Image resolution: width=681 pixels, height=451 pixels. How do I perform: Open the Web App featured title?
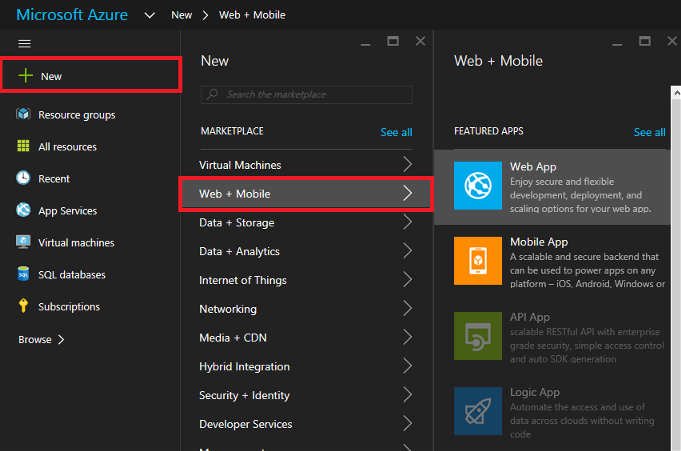[x=533, y=167]
